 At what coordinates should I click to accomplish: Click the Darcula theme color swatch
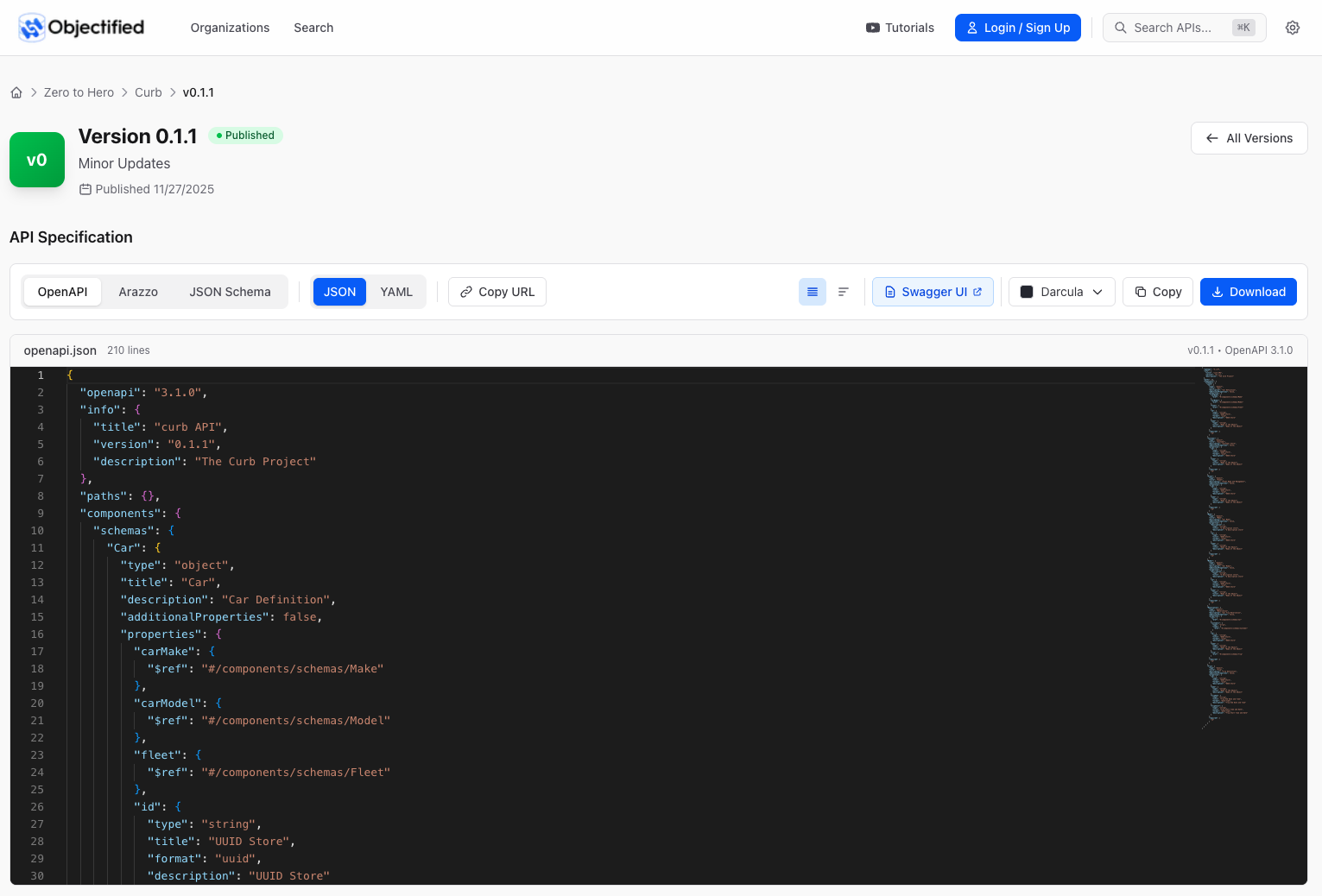tap(1027, 292)
